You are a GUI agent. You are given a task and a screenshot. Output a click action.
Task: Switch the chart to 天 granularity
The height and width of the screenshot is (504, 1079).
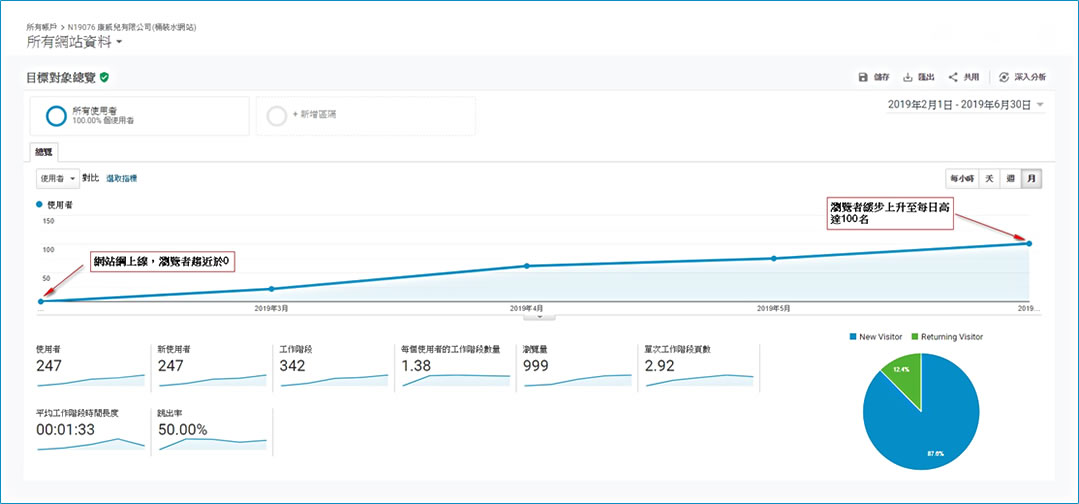(989, 179)
